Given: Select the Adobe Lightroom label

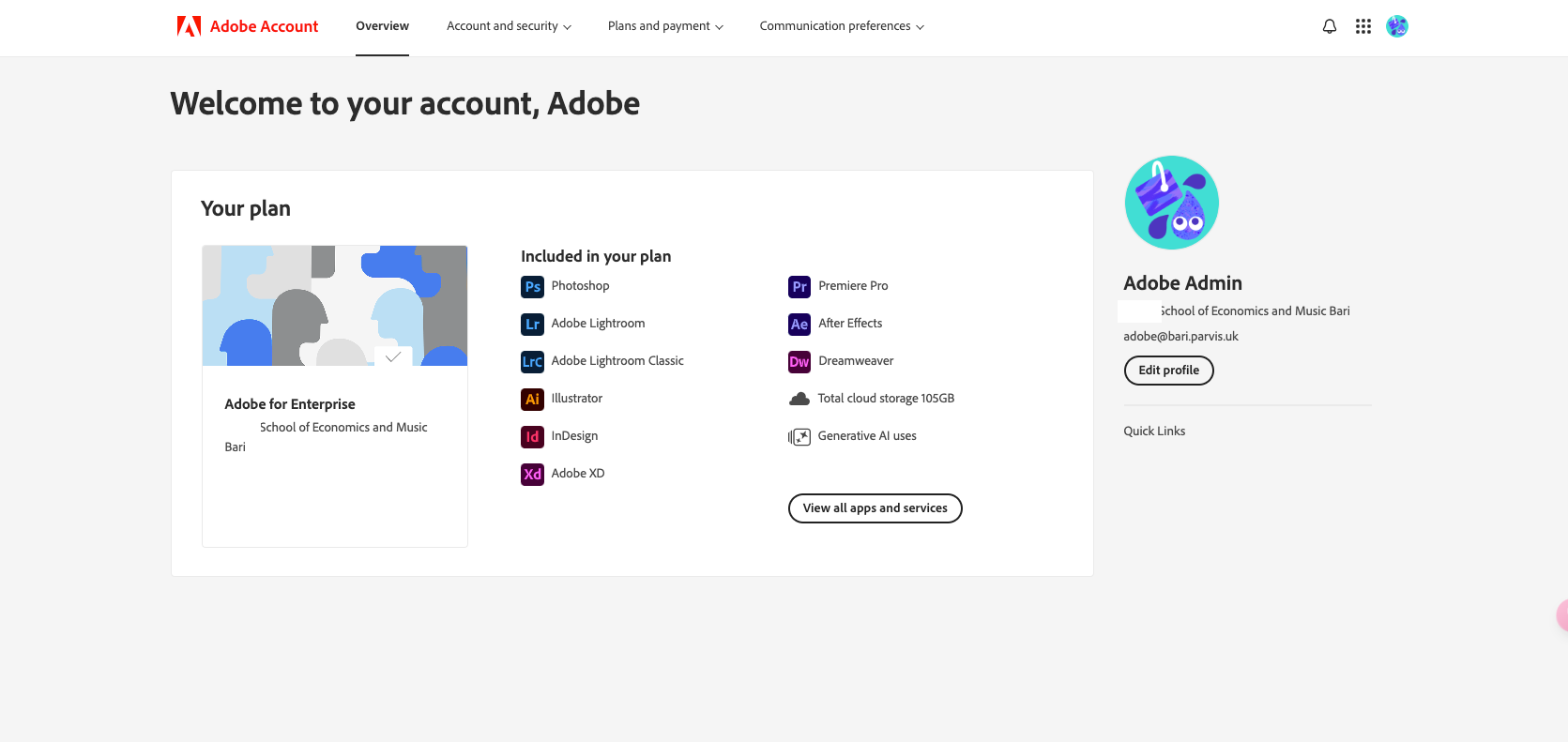Looking at the screenshot, I should click(599, 324).
